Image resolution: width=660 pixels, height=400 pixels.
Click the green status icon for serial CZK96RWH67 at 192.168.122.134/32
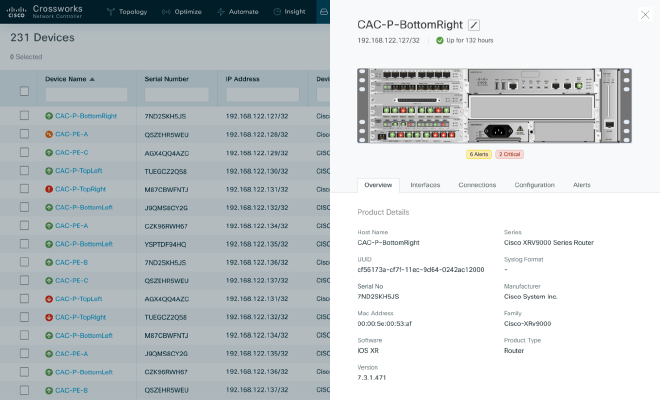point(49,226)
